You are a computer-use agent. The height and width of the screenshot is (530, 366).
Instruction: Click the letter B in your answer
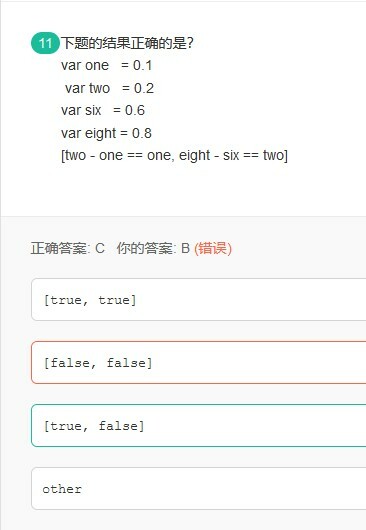(185, 248)
